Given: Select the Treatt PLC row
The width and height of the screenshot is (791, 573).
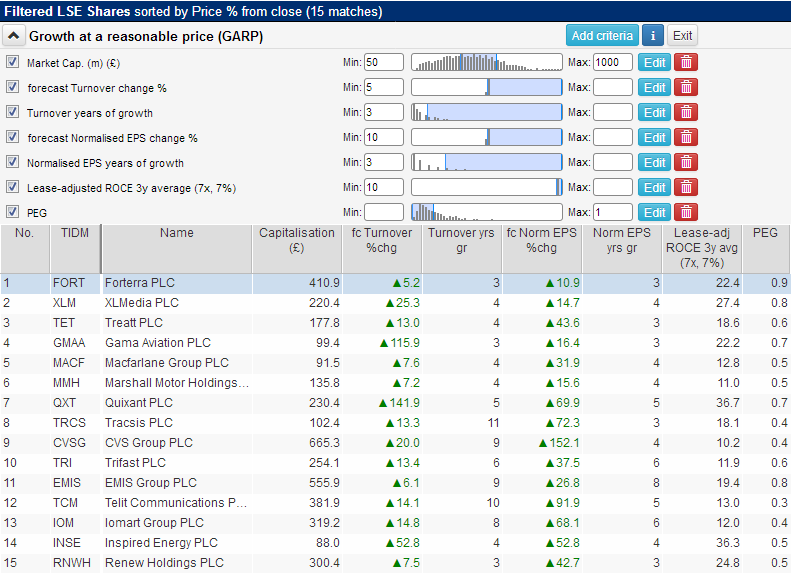Looking at the screenshot, I should pos(396,323).
